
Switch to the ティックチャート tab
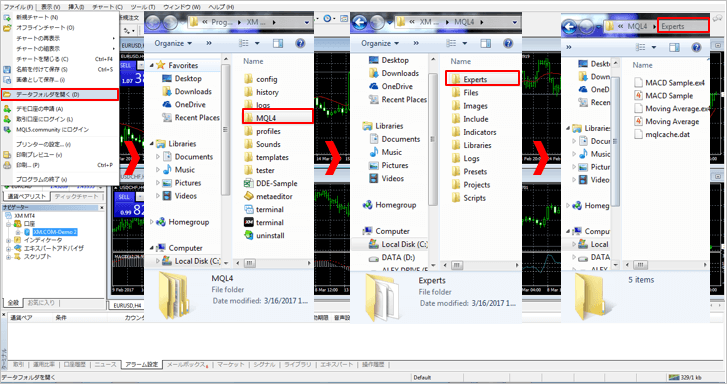point(77,197)
